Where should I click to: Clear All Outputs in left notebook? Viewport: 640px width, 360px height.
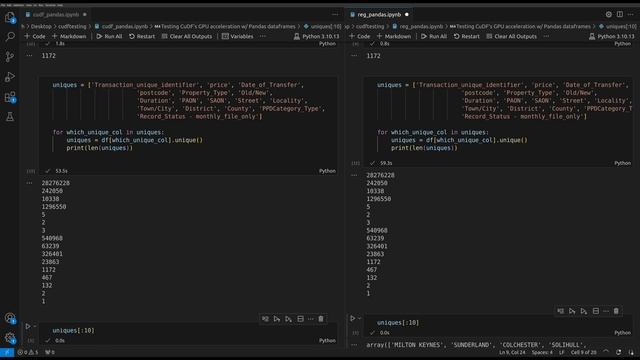187,36
